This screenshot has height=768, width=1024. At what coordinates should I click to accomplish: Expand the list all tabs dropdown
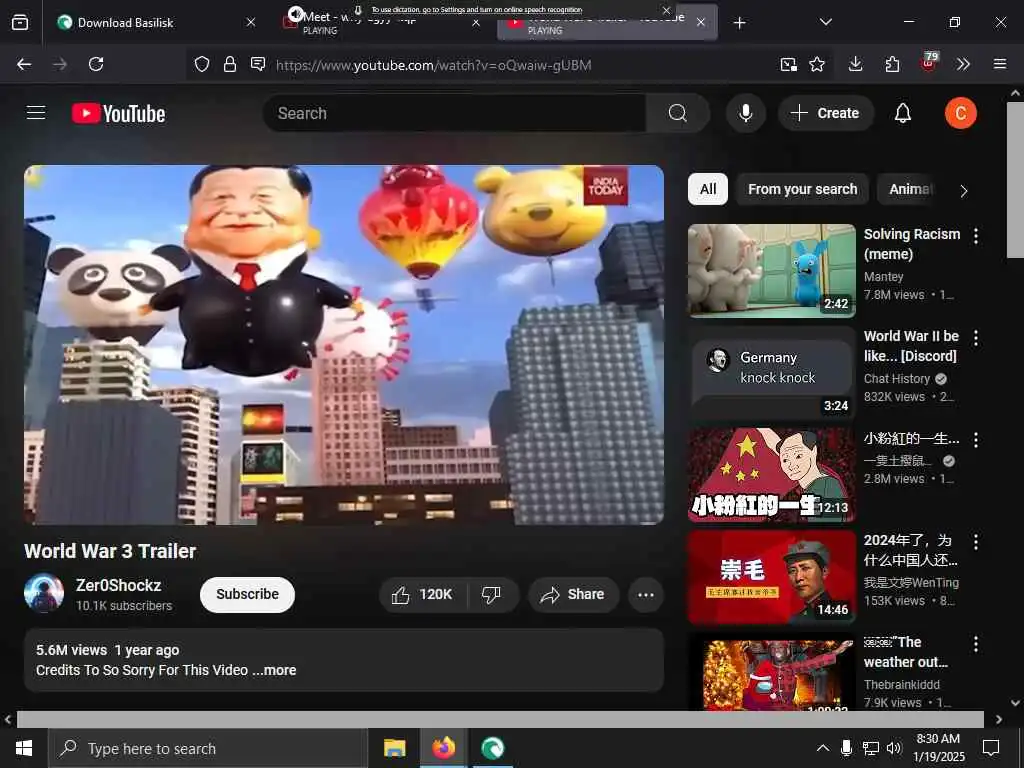(x=825, y=22)
